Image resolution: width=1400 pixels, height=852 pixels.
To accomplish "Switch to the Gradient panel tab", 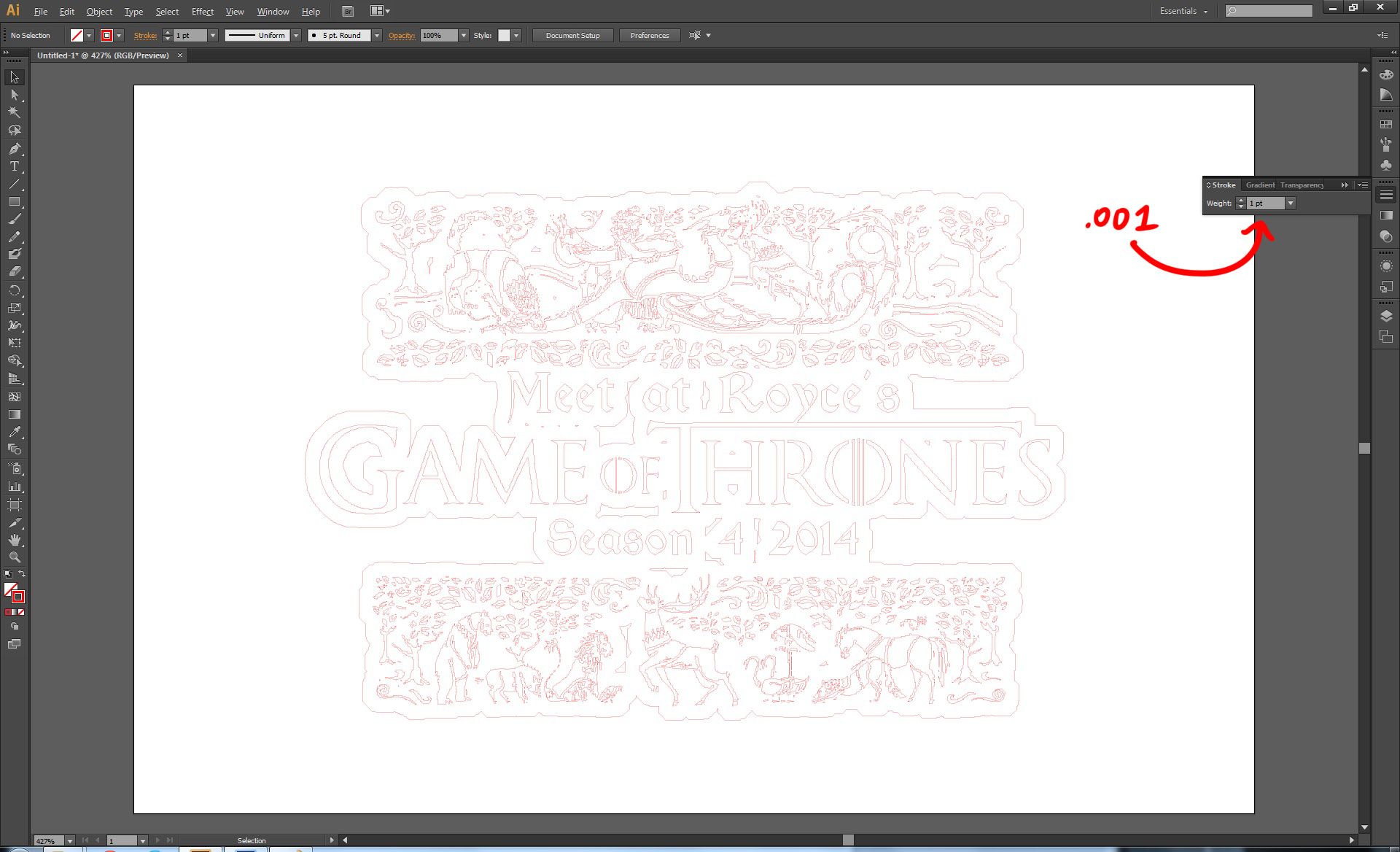I will click(x=1260, y=185).
